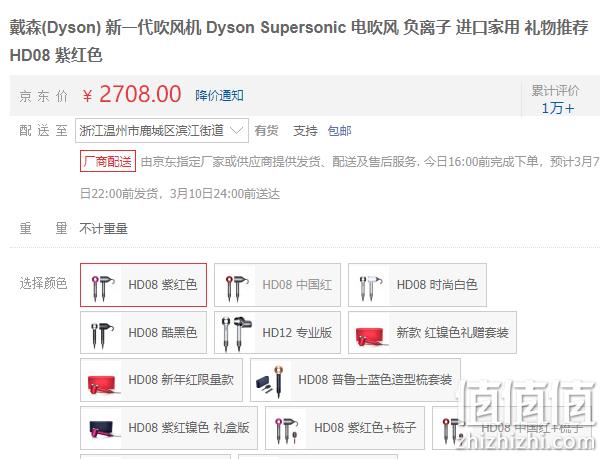The height and width of the screenshot is (459, 605).
Task: Open the delivery address dropdown
Action: coord(162,131)
